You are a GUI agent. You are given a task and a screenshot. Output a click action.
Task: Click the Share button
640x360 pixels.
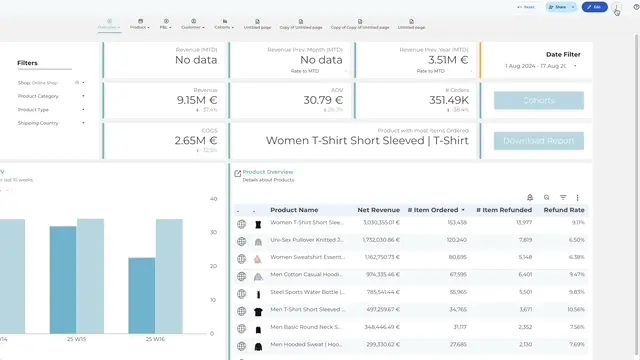pos(558,7)
